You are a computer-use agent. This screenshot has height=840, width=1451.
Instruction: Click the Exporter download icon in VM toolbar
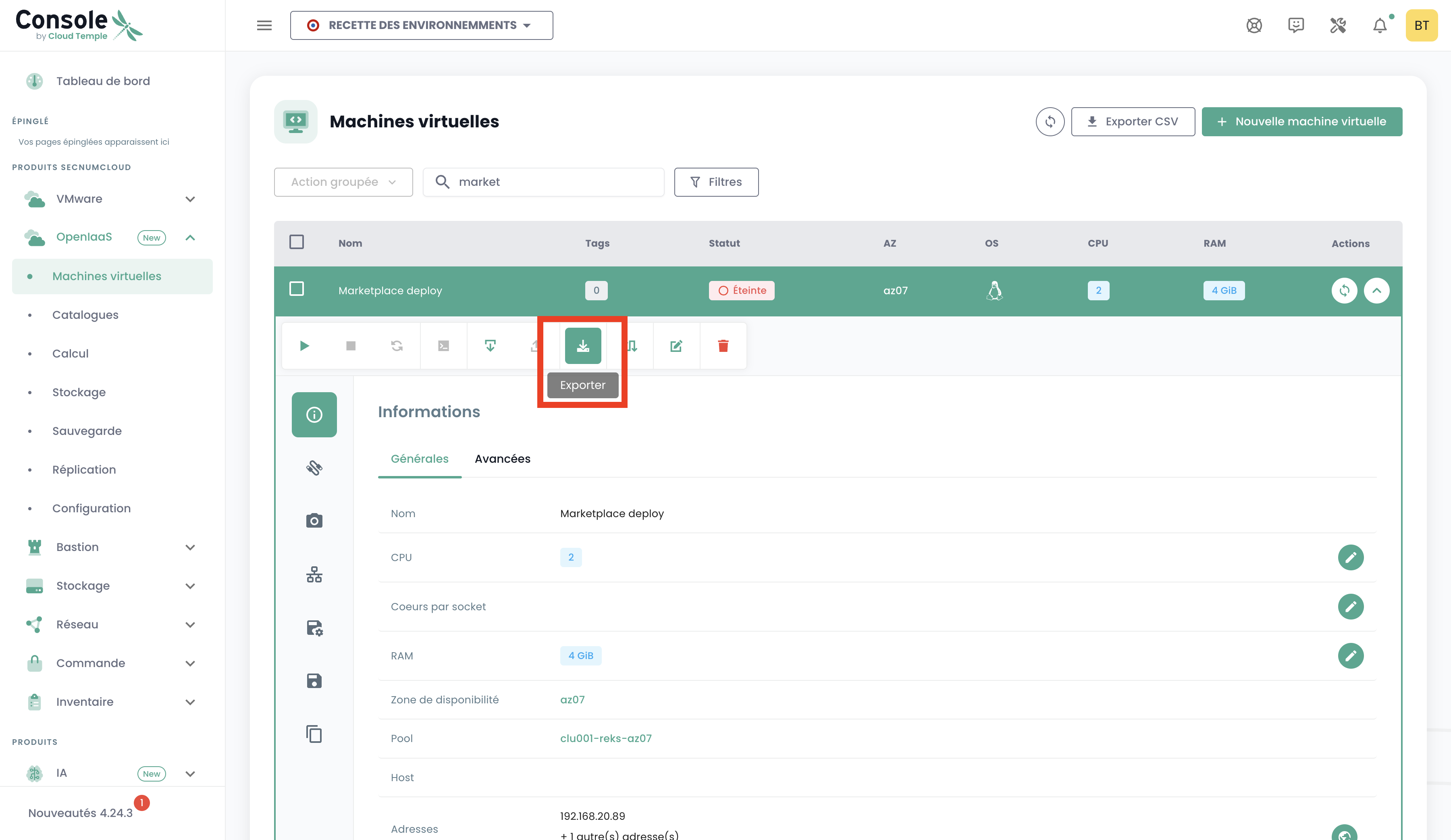(x=583, y=345)
